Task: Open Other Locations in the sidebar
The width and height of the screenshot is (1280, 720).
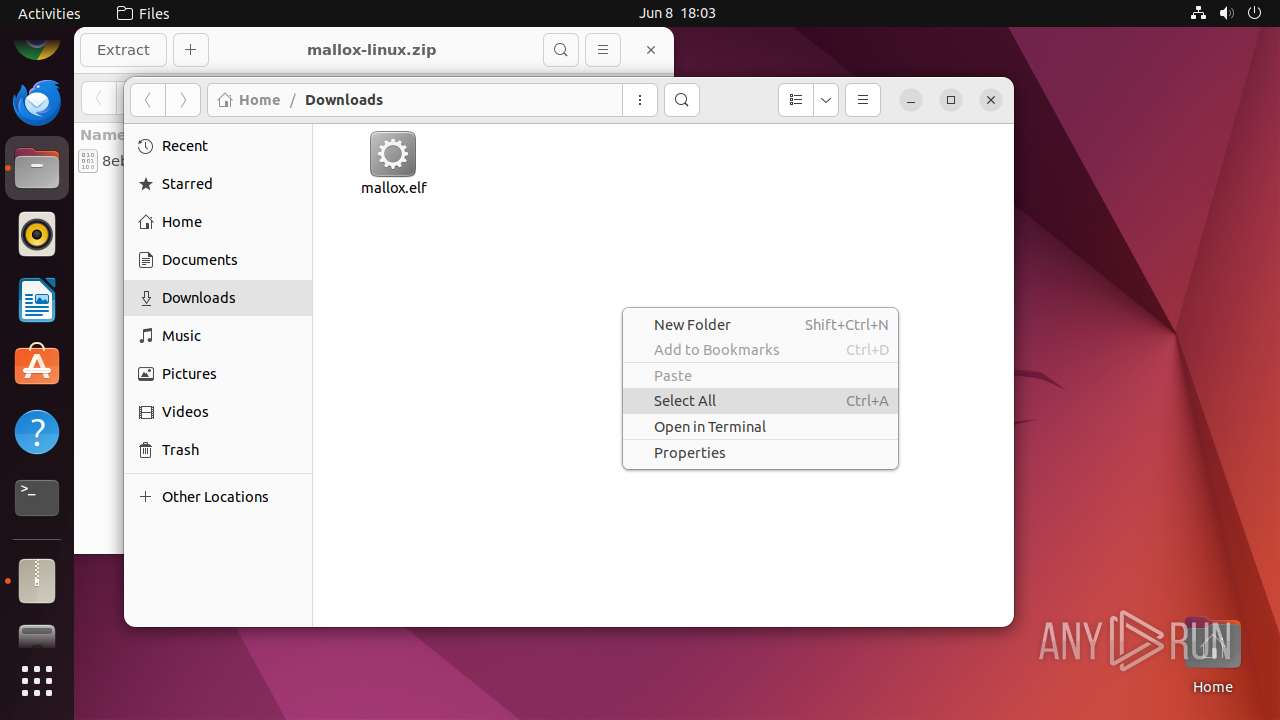Action: click(218, 497)
